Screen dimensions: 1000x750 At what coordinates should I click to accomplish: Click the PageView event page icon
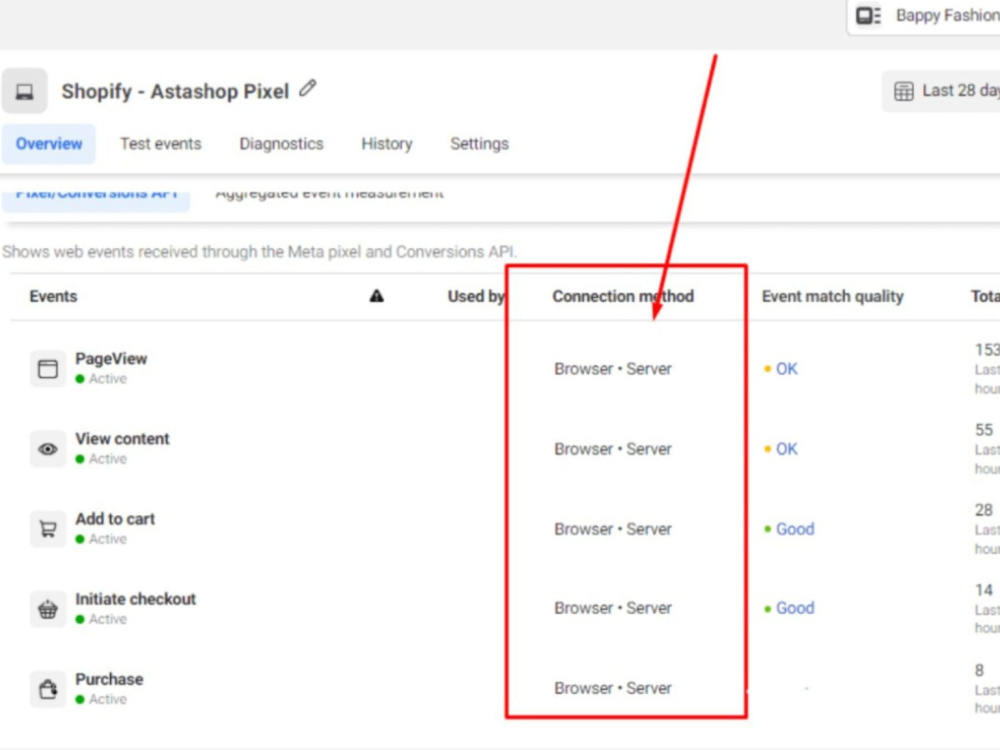[x=47, y=368]
